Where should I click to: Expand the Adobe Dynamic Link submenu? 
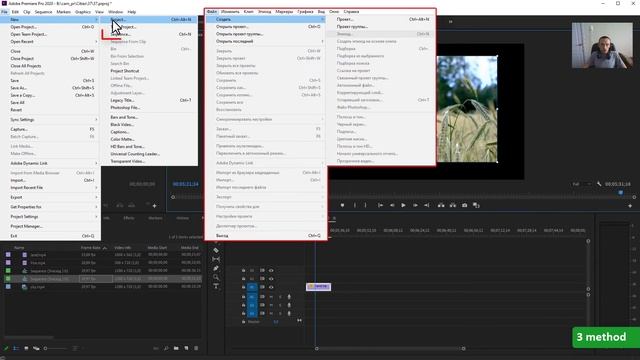click(x=51, y=163)
